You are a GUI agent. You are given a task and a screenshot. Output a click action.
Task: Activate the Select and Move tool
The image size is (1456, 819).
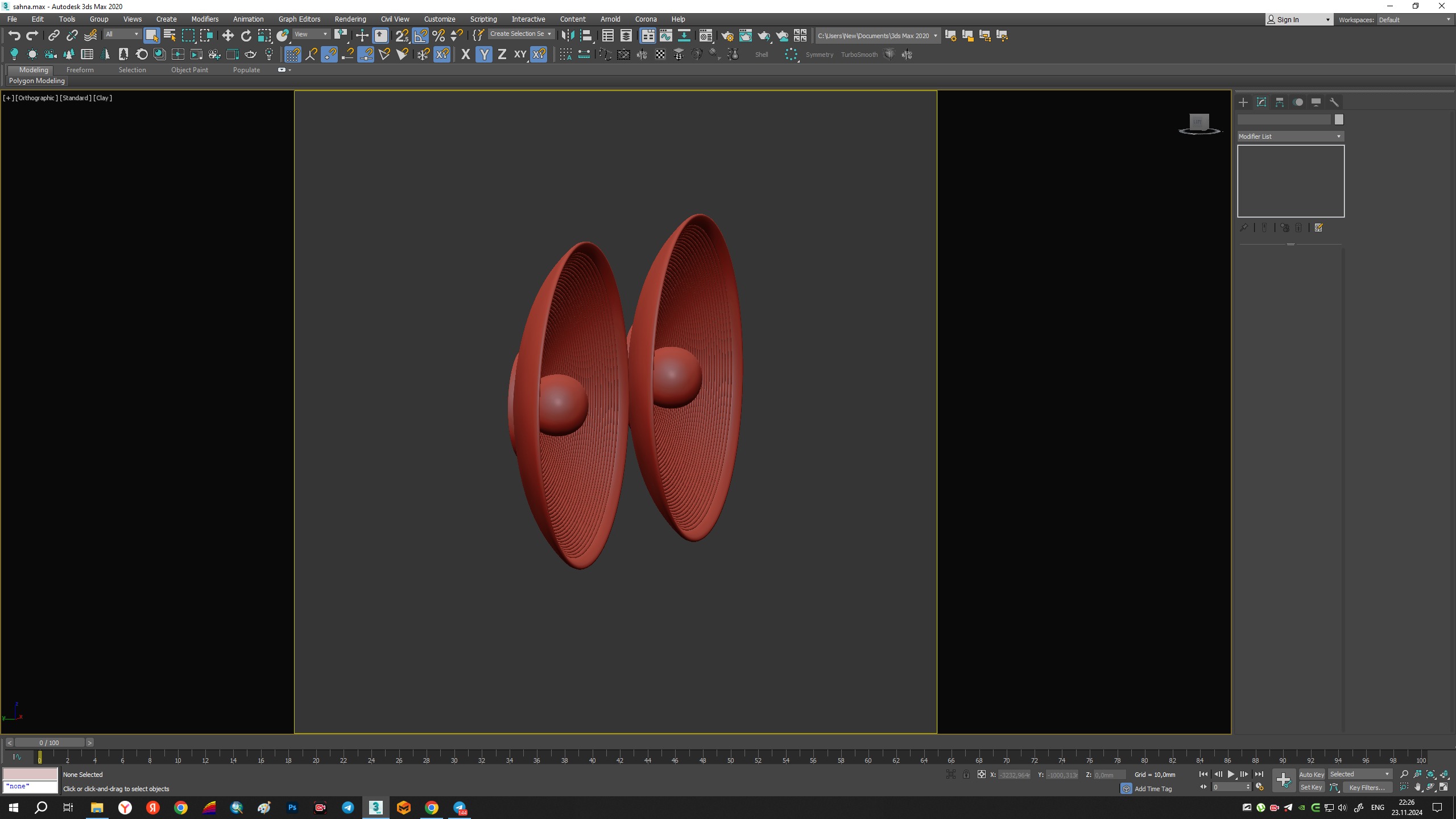tap(227, 36)
